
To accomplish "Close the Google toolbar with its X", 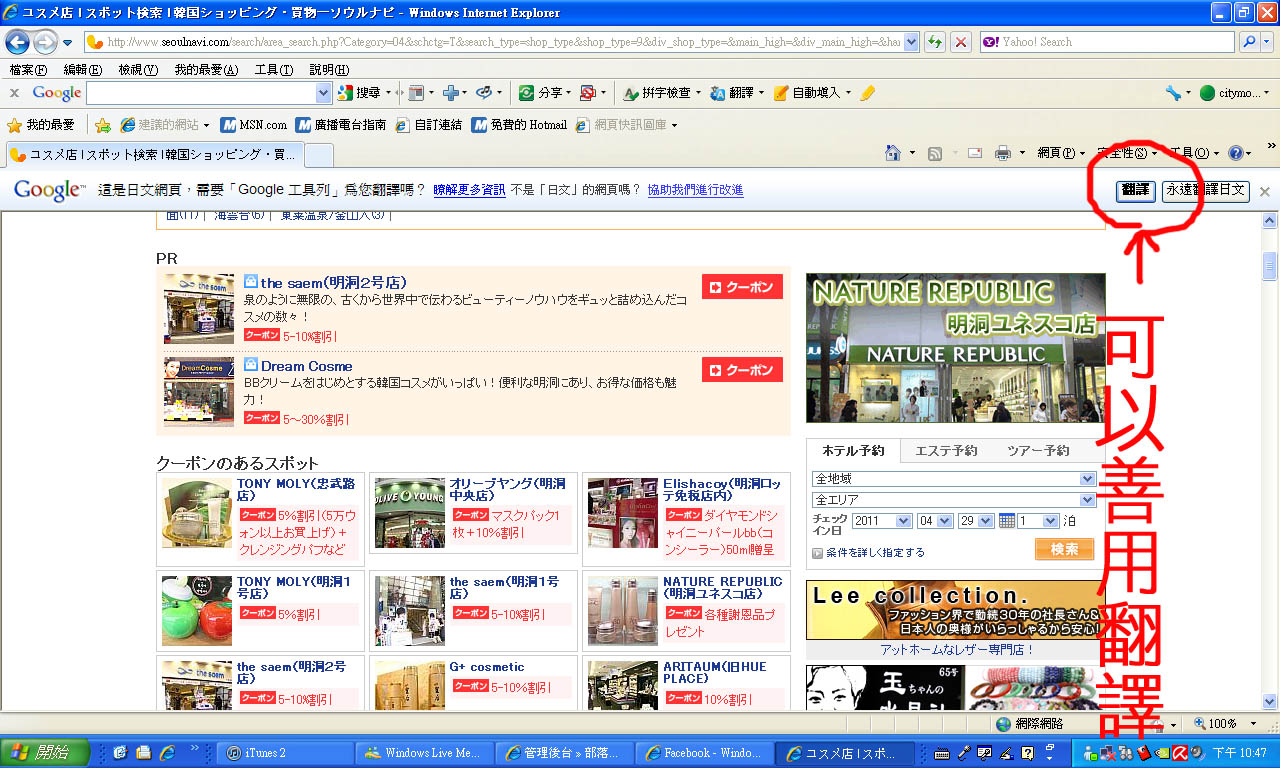I will (14, 92).
